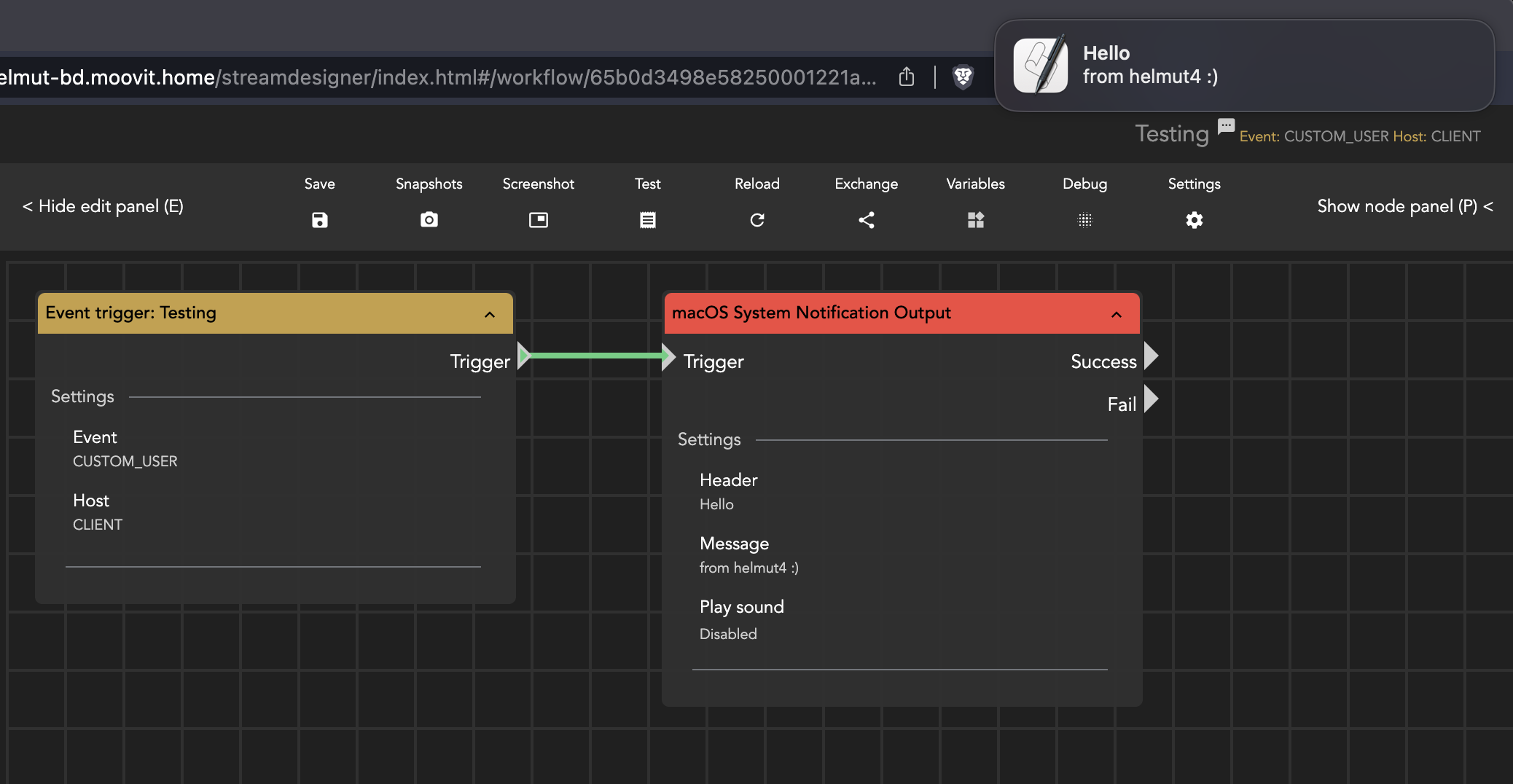Collapse the Event trigger: Testing node
The height and width of the screenshot is (784, 1513).
coord(490,314)
